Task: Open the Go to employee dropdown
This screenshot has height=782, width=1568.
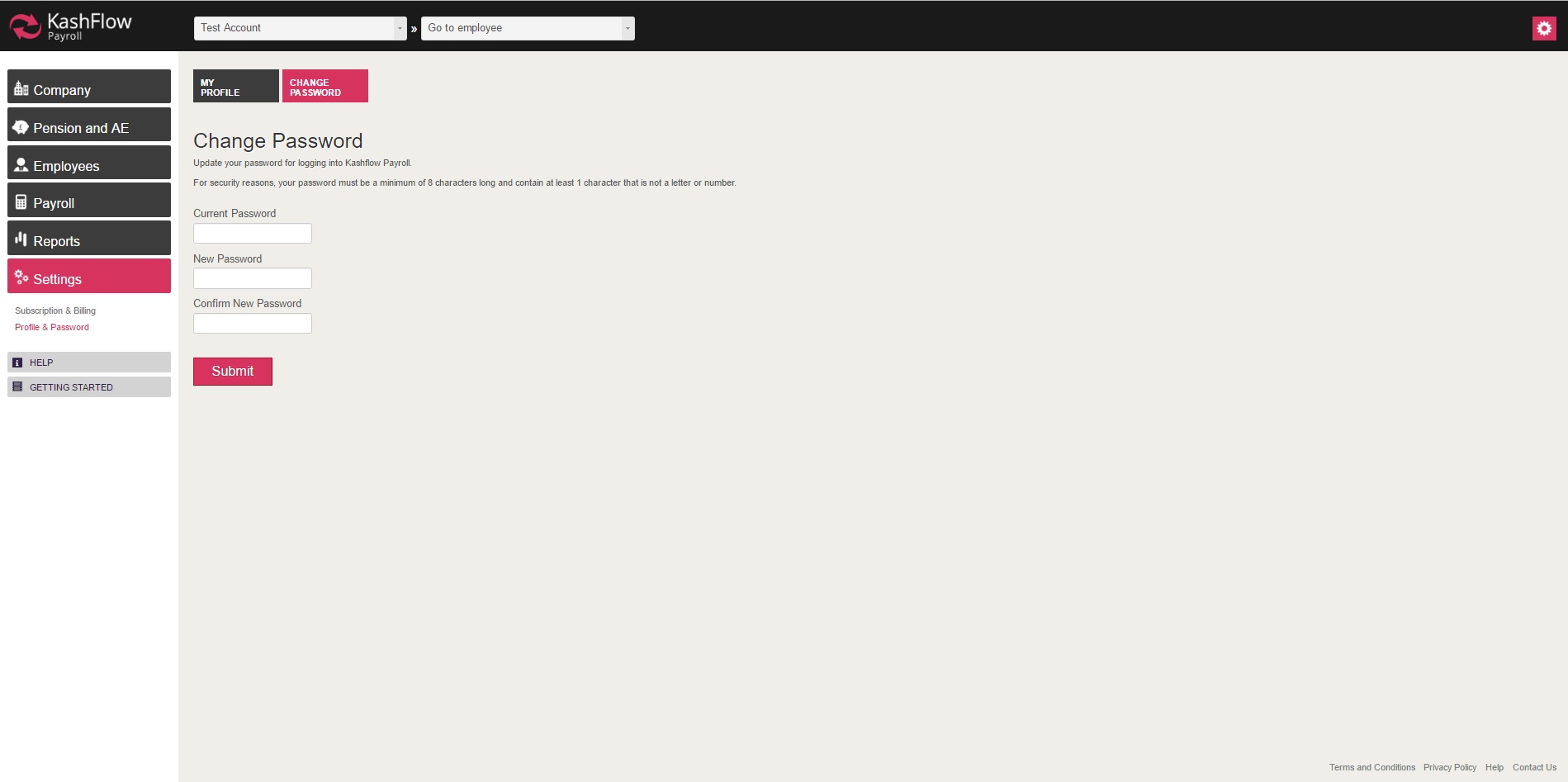Action: (x=528, y=28)
